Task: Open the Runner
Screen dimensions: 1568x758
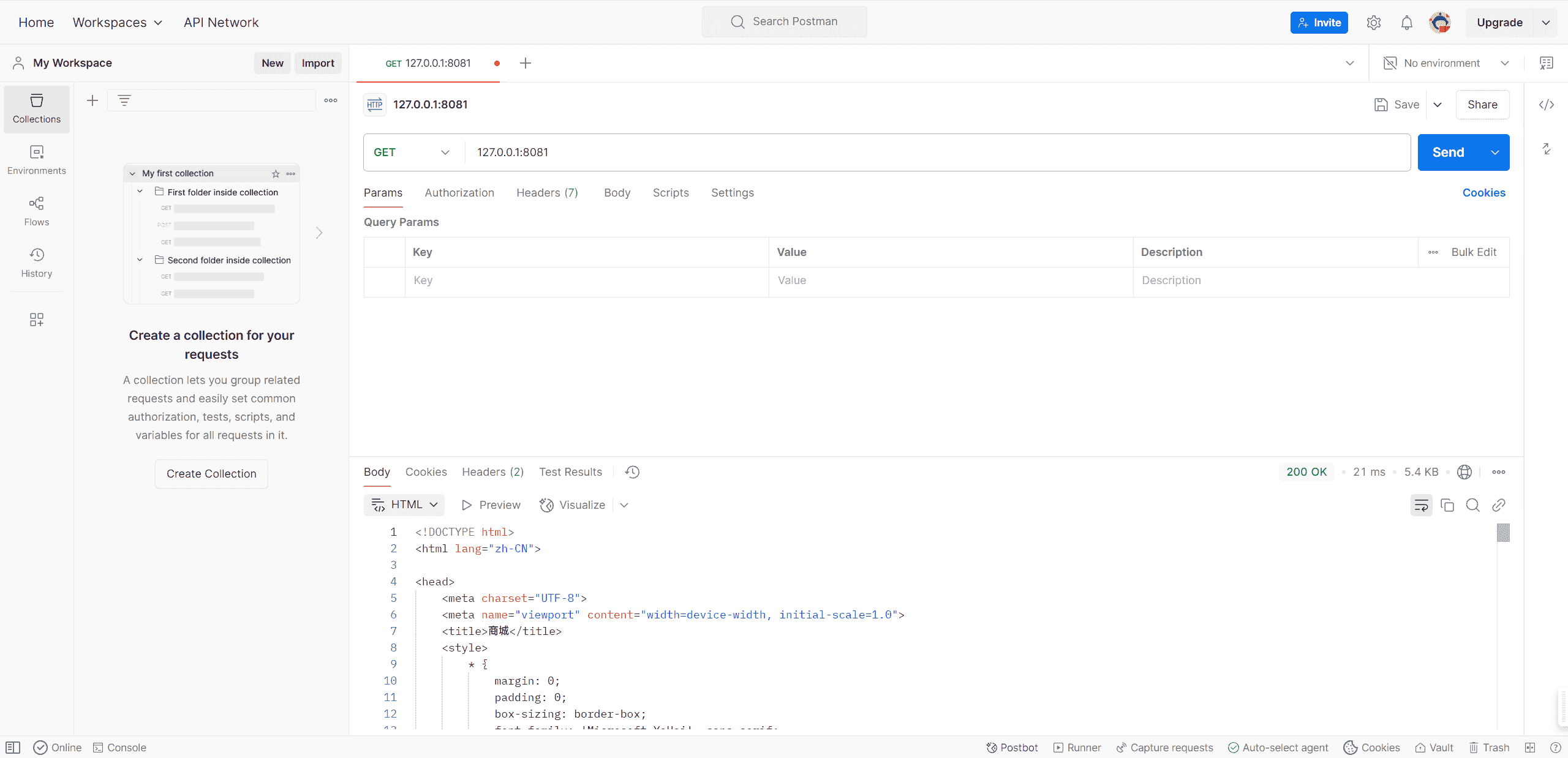Action: pos(1077,748)
